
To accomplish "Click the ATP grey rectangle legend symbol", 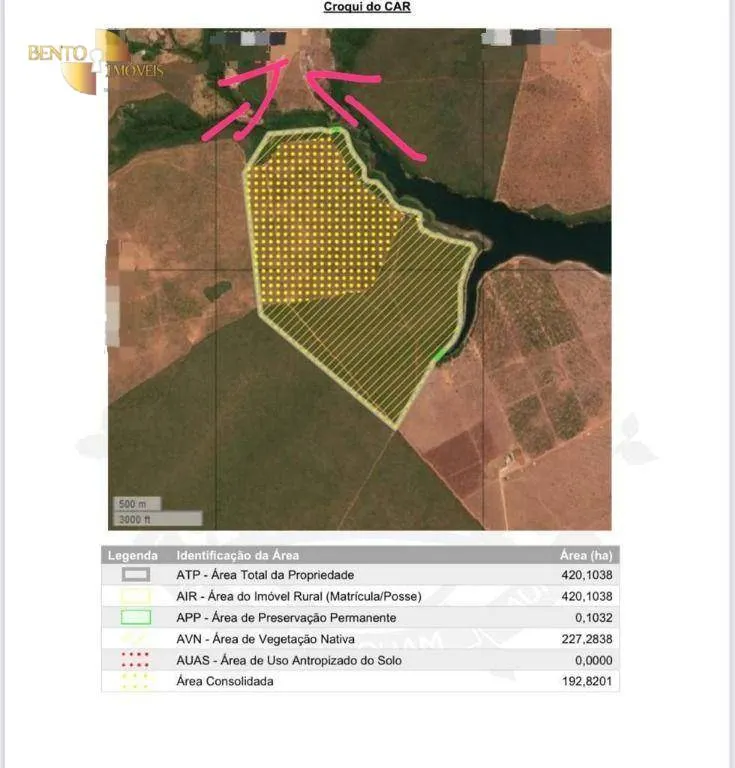I will (136, 575).
